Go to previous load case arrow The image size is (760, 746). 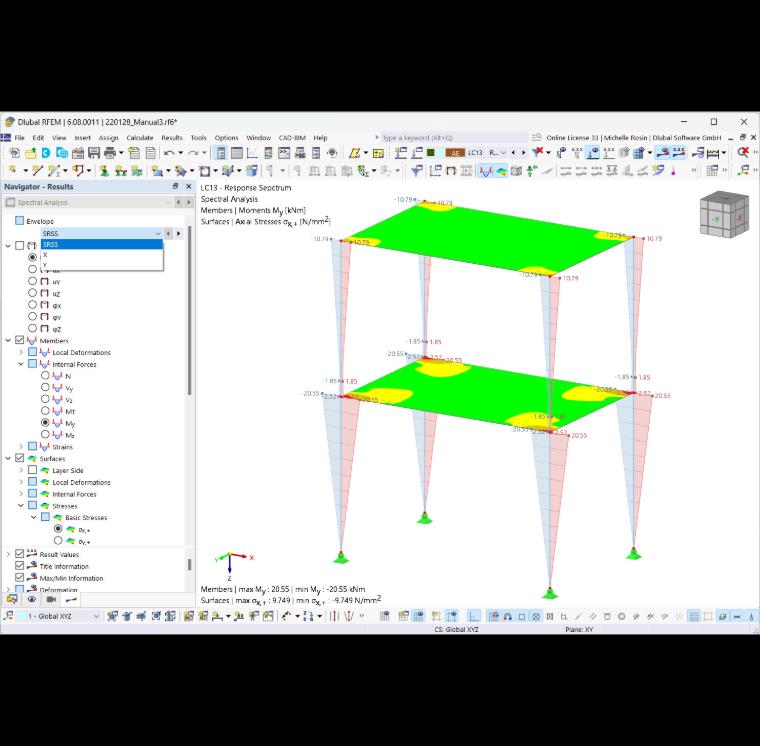[513, 153]
